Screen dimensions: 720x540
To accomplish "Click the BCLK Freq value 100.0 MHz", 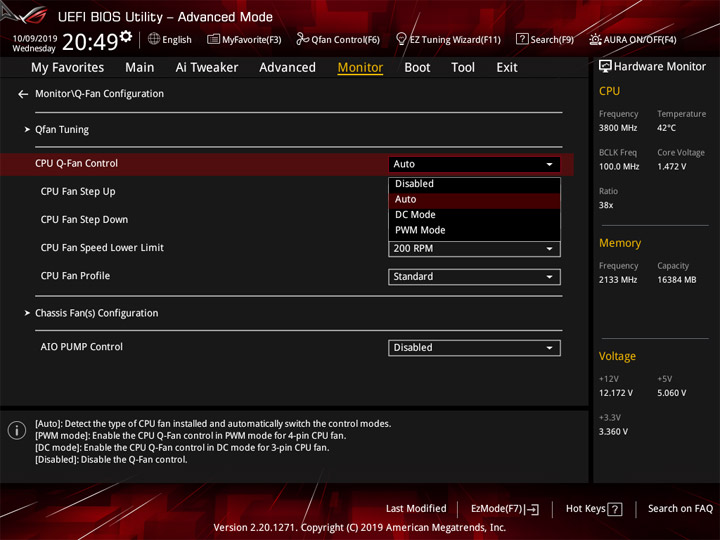I will click(x=619, y=167).
